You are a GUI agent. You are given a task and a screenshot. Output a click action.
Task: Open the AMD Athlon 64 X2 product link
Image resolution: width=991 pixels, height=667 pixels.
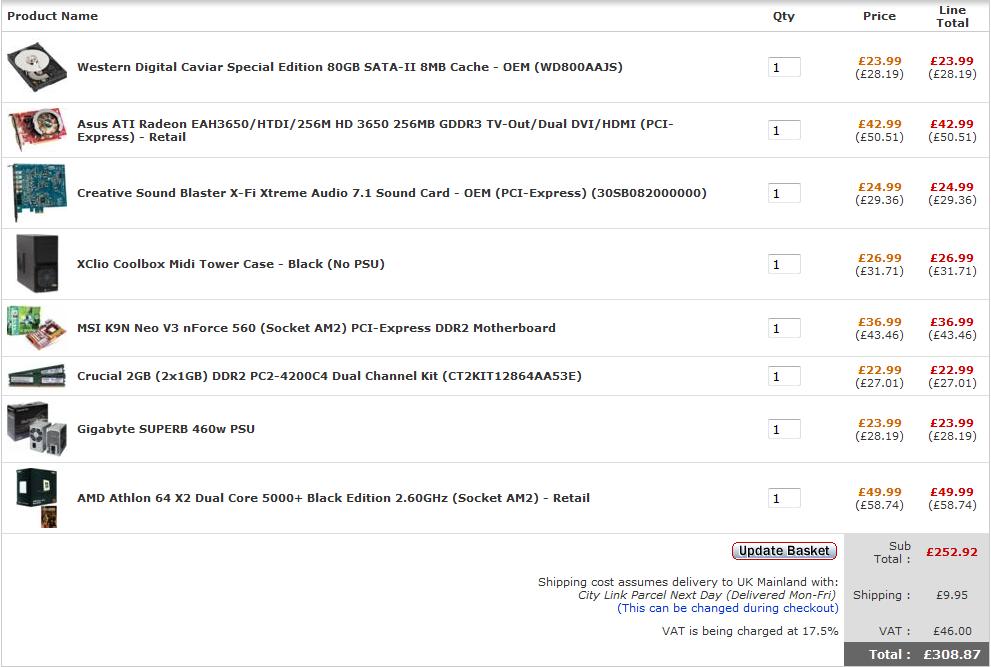pos(333,498)
